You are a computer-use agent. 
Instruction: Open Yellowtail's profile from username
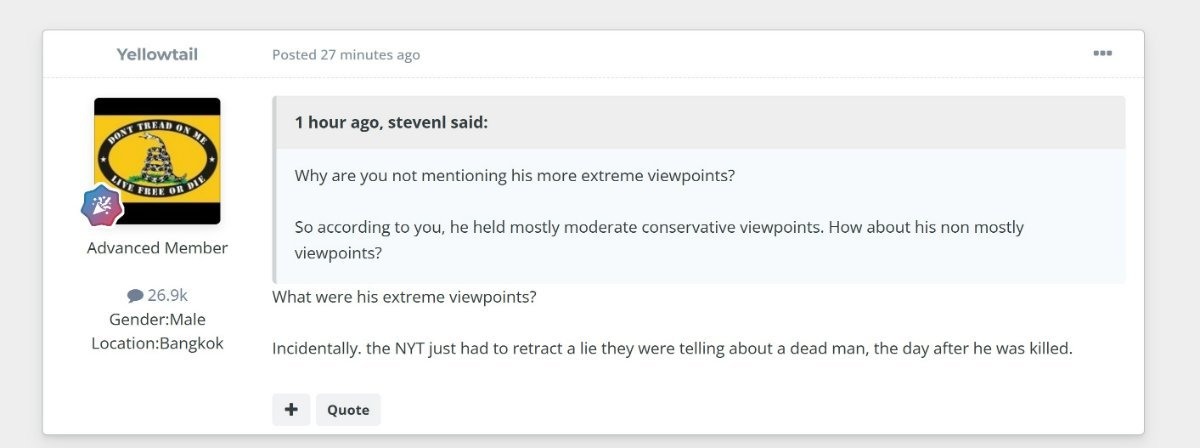tap(157, 54)
